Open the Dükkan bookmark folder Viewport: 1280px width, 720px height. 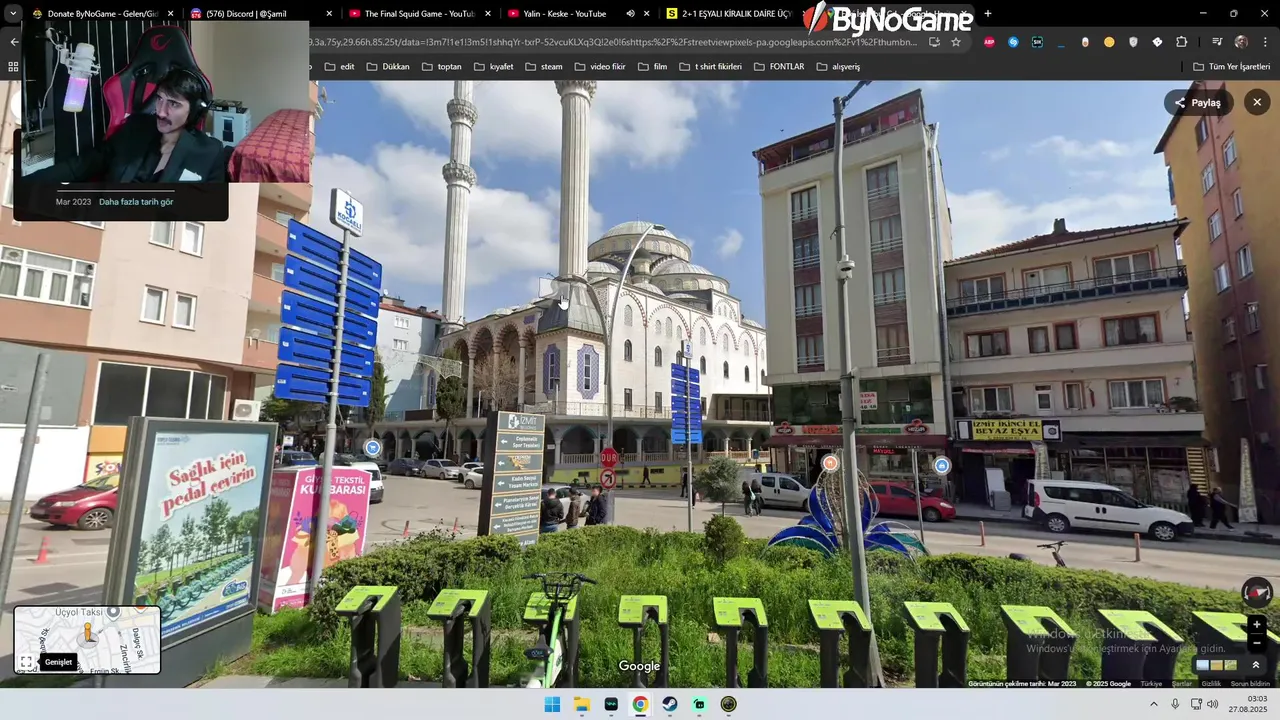click(x=388, y=67)
